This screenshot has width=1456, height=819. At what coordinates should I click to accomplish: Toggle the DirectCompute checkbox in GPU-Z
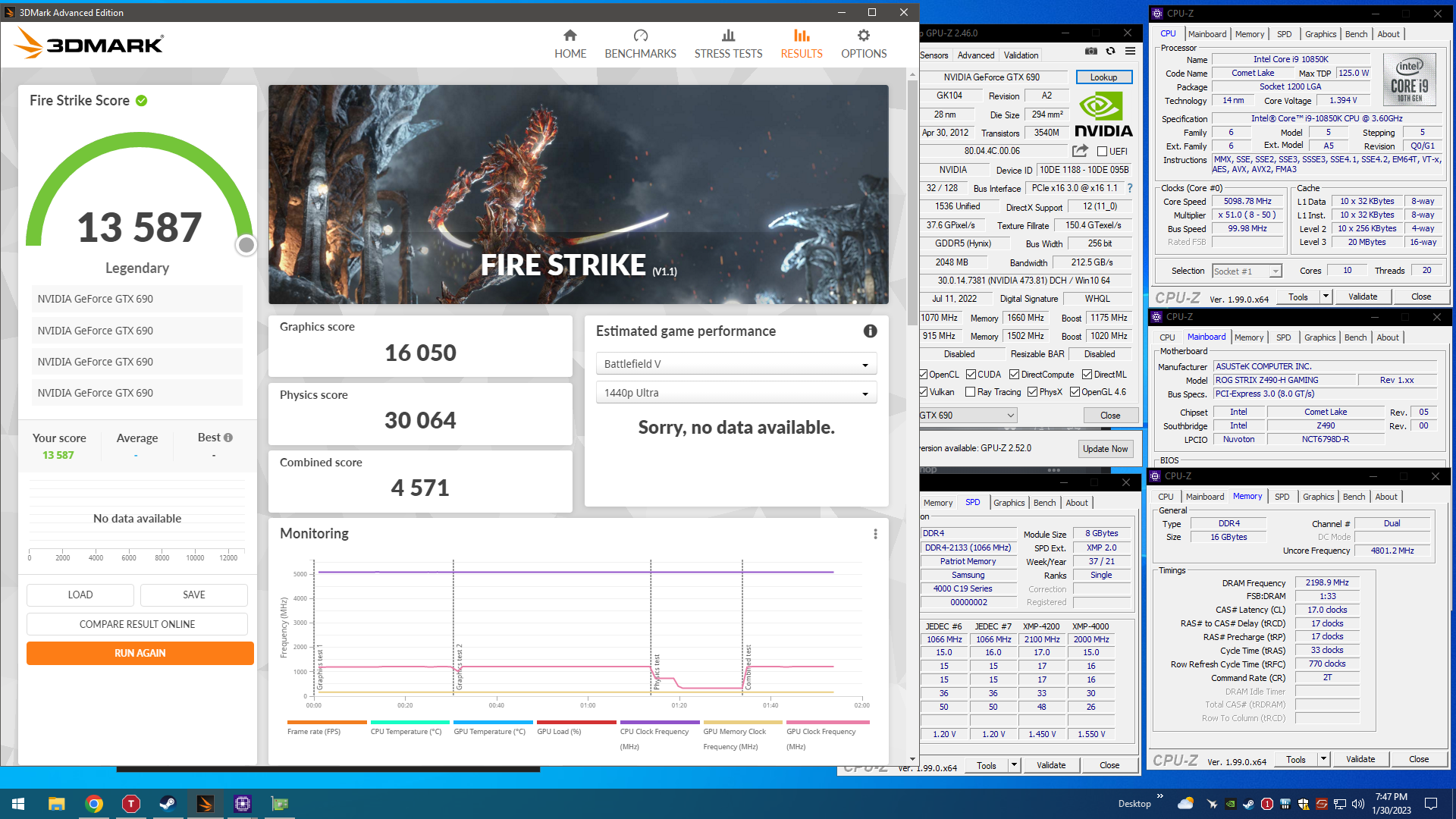point(1014,375)
